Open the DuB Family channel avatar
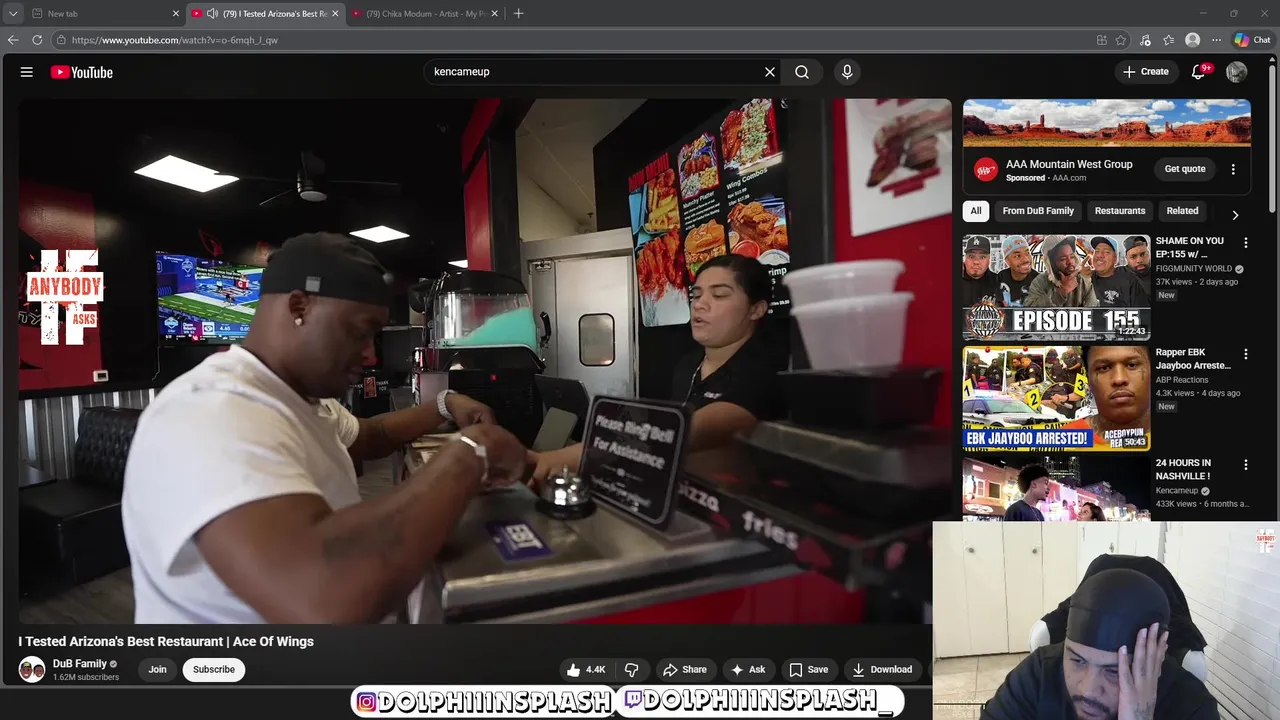Image resolution: width=1280 pixels, height=720 pixels. (32, 669)
